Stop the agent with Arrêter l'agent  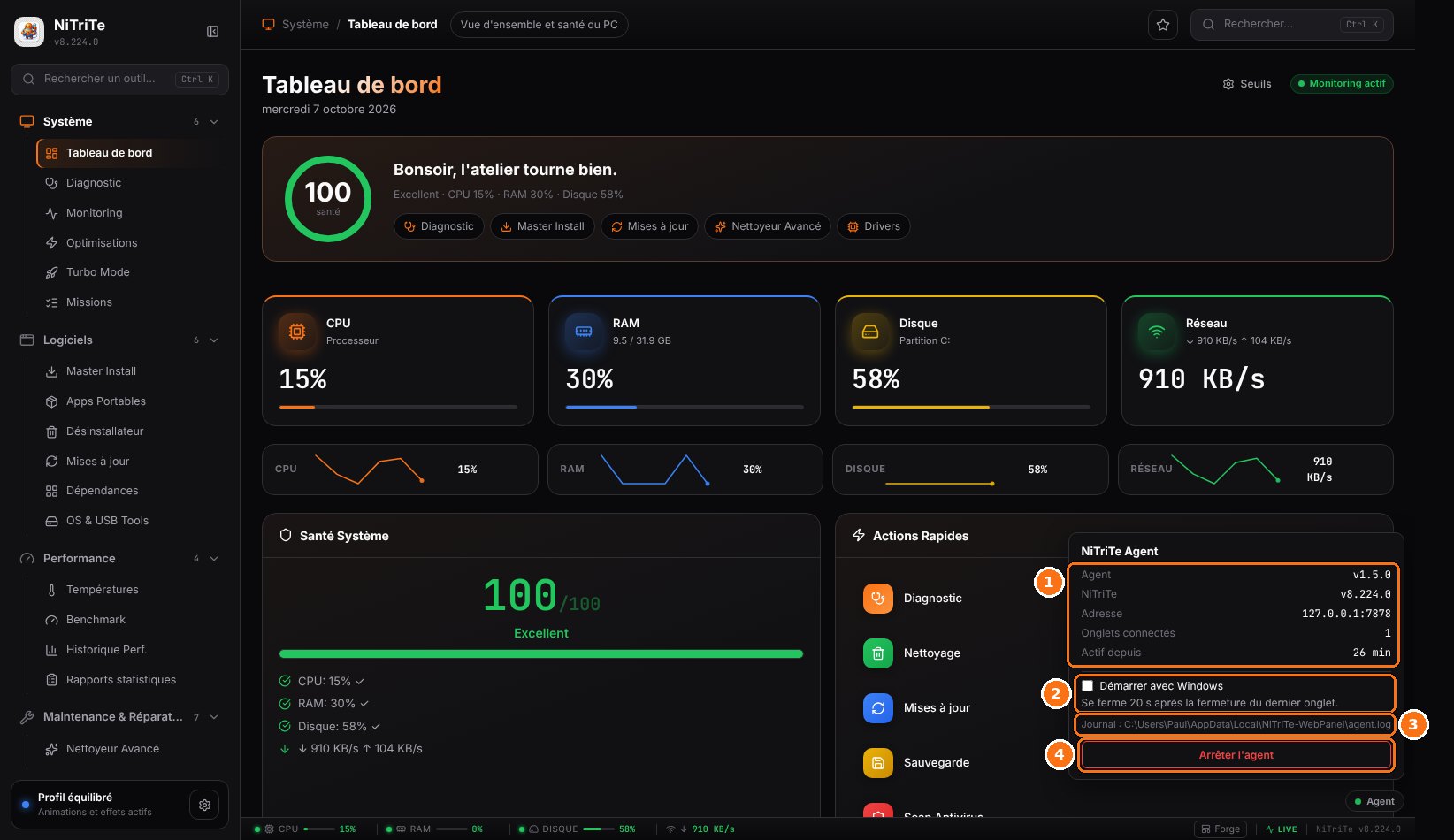1236,755
